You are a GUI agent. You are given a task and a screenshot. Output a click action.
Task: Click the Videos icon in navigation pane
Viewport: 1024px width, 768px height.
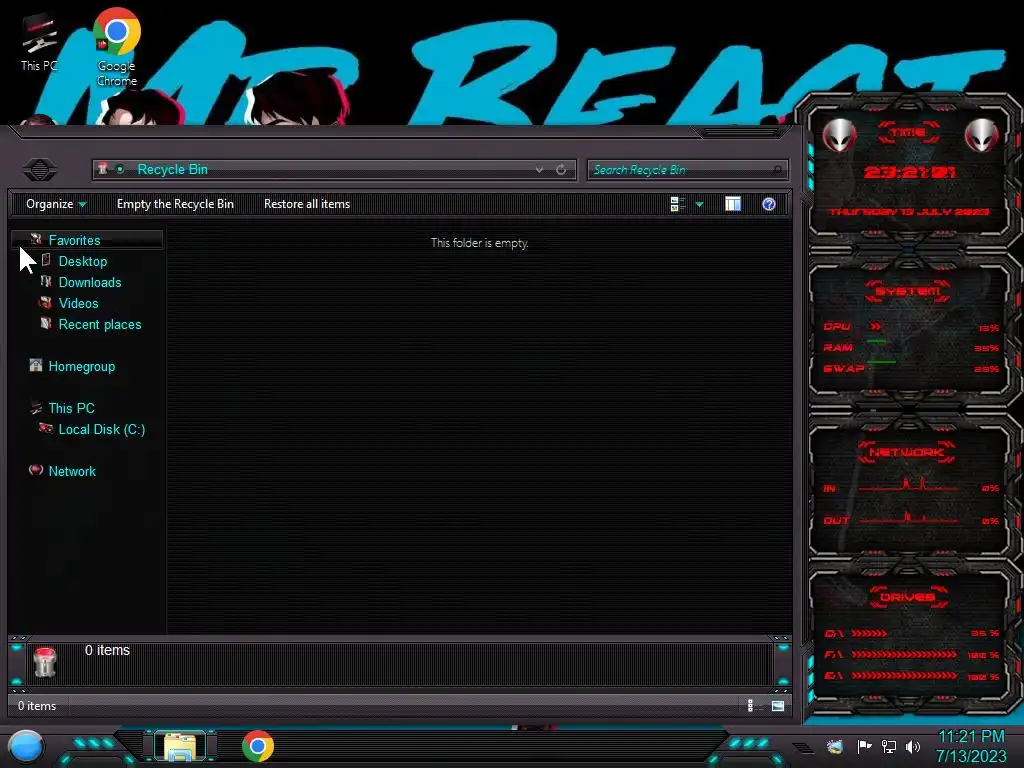[45, 302]
